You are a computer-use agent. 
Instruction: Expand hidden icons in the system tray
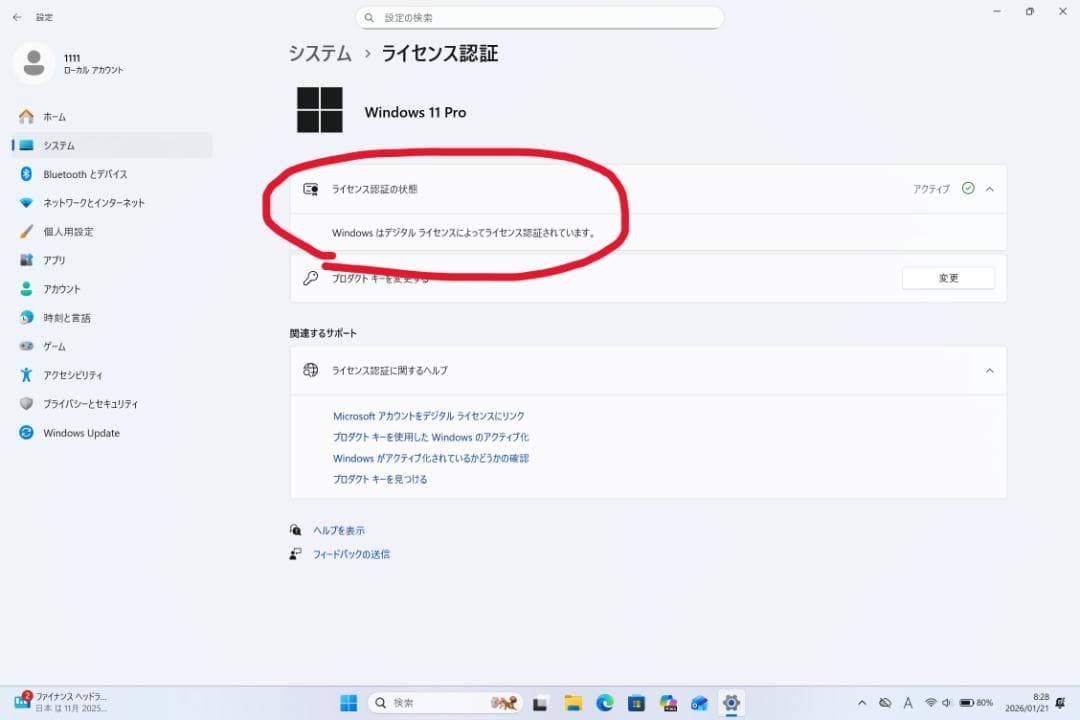[x=862, y=703]
